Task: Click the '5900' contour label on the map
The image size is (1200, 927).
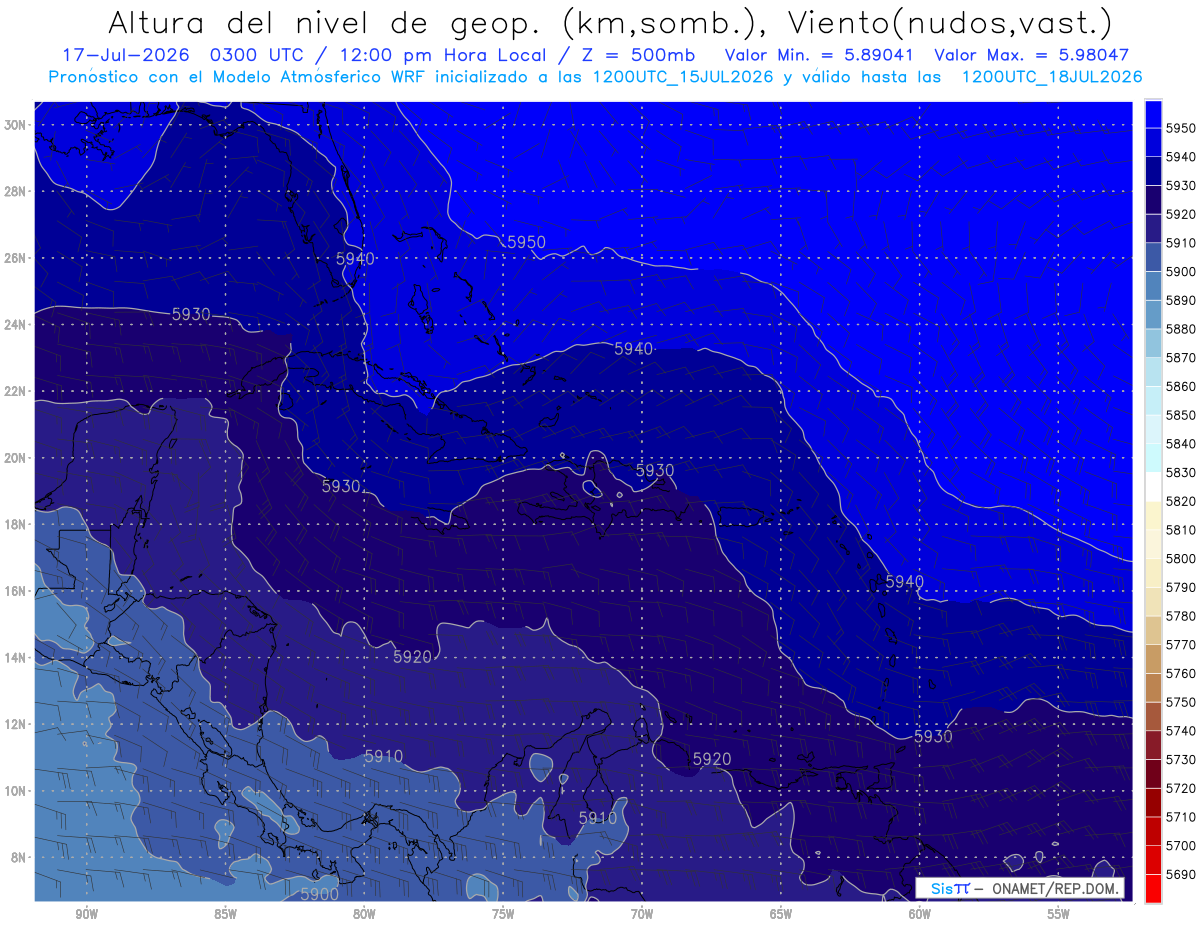Action: tap(319, 894)
